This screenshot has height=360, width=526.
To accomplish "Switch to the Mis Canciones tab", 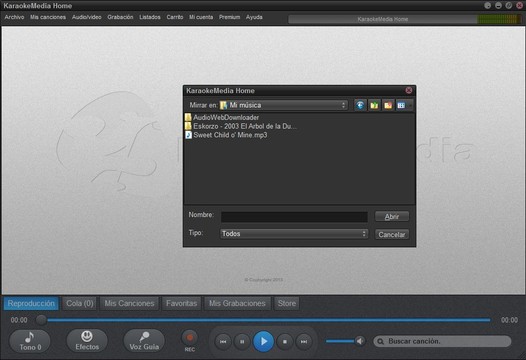I will pyautogui.click(x=129, y=304).
